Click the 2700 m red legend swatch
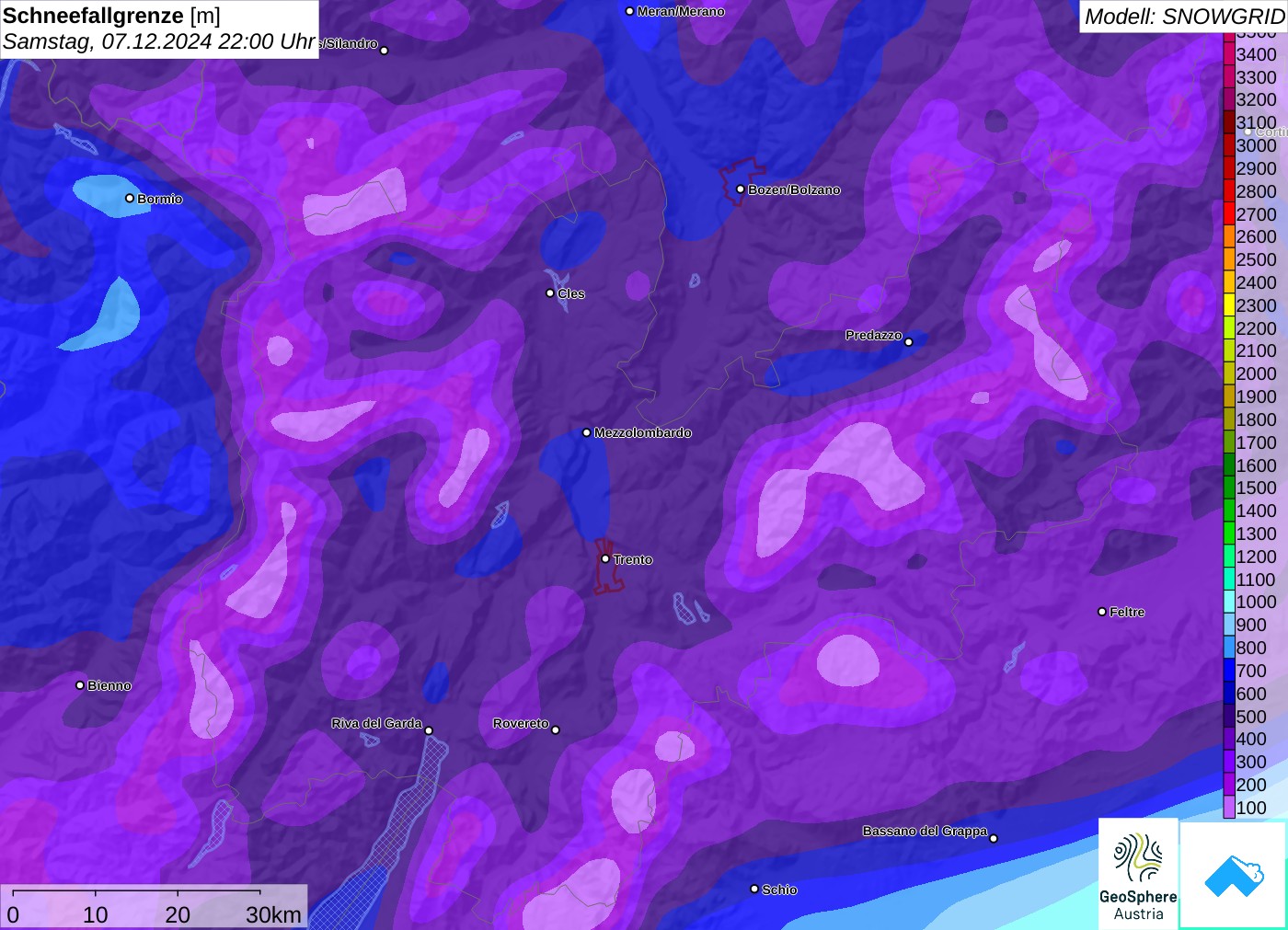This screenshot has height=930, width=1288. pyautogui.click(x=1229, y=214)
